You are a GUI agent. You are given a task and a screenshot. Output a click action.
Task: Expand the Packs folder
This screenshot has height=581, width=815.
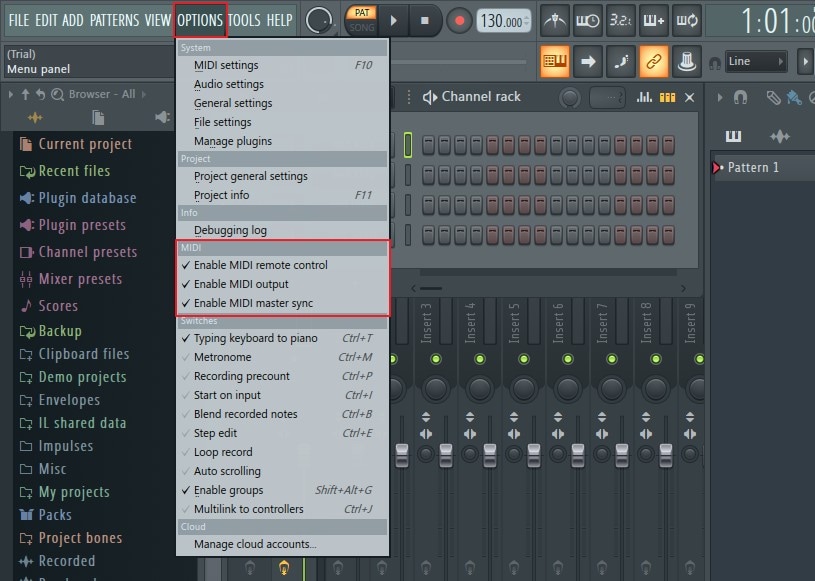point(45,515)
